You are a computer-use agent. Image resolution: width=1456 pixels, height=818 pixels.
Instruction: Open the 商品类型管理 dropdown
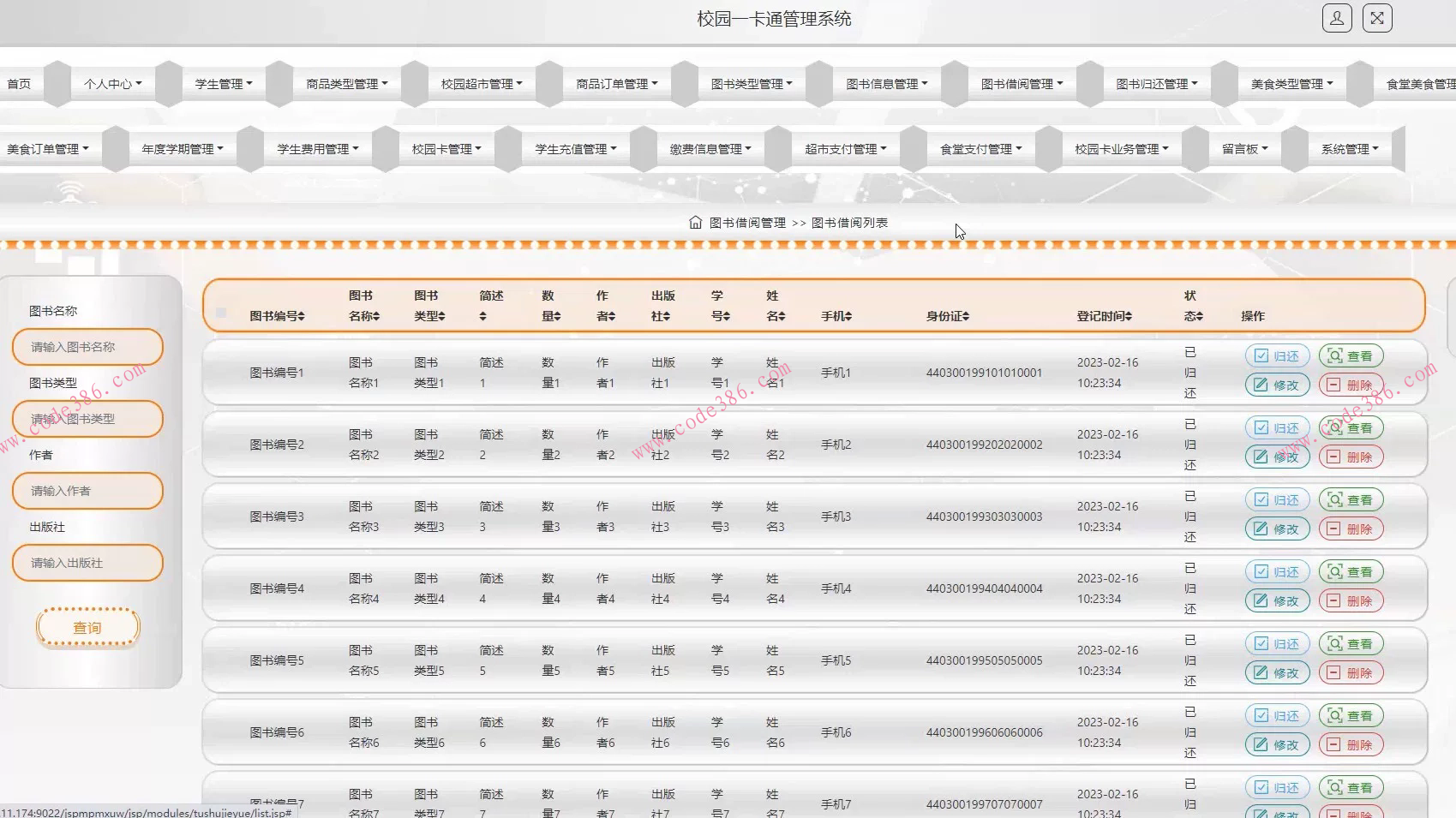click(347, 84)
